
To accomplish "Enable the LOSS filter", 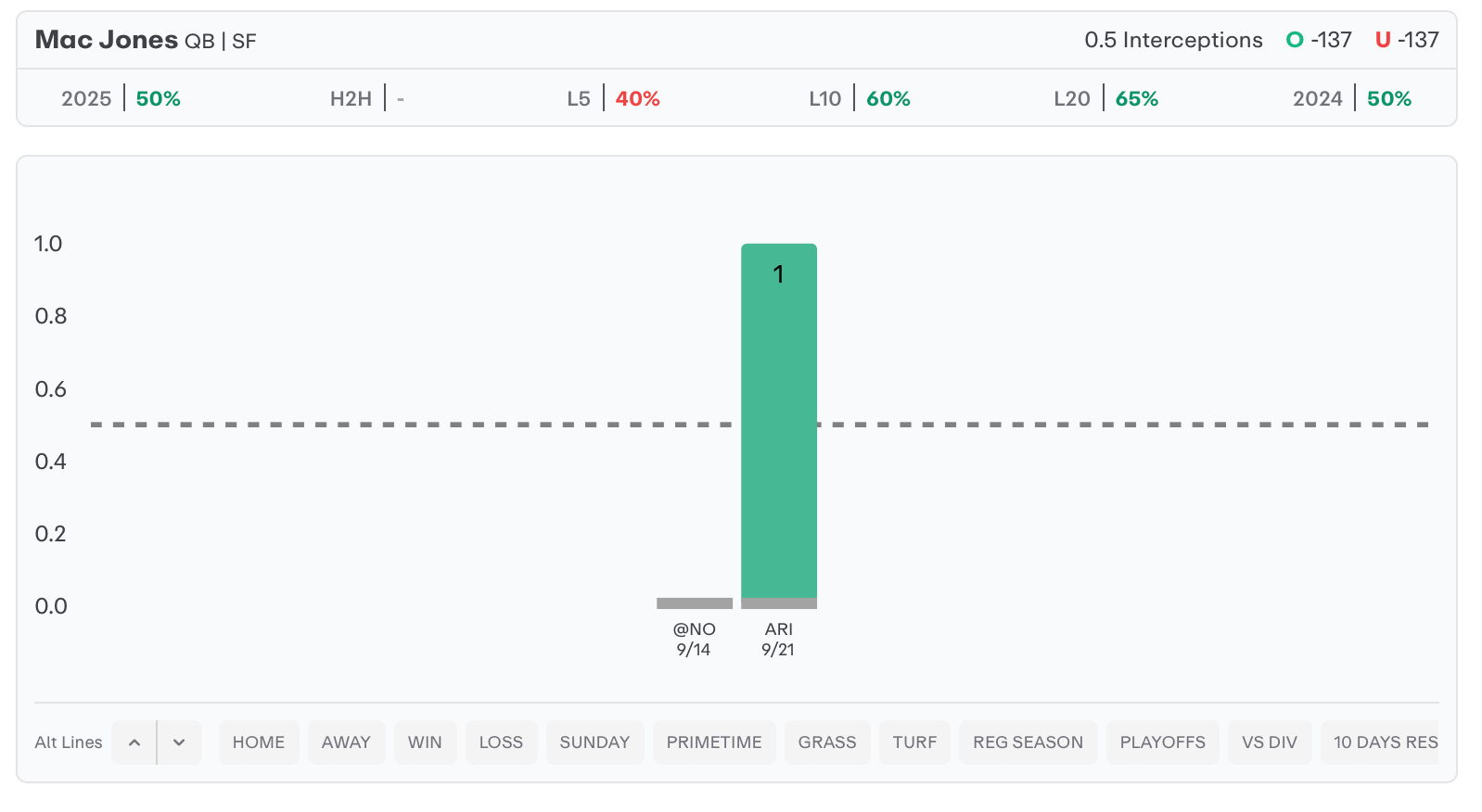I will tap(501, 742).
